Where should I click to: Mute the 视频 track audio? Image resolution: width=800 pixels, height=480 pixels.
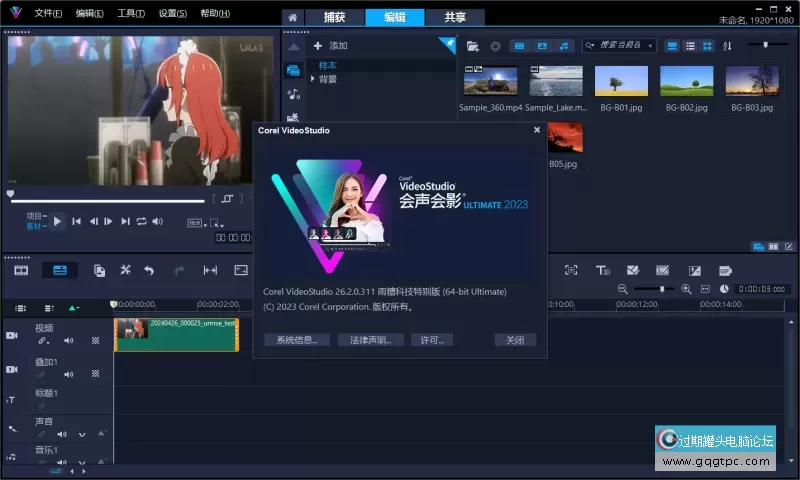tap(68, 341)
